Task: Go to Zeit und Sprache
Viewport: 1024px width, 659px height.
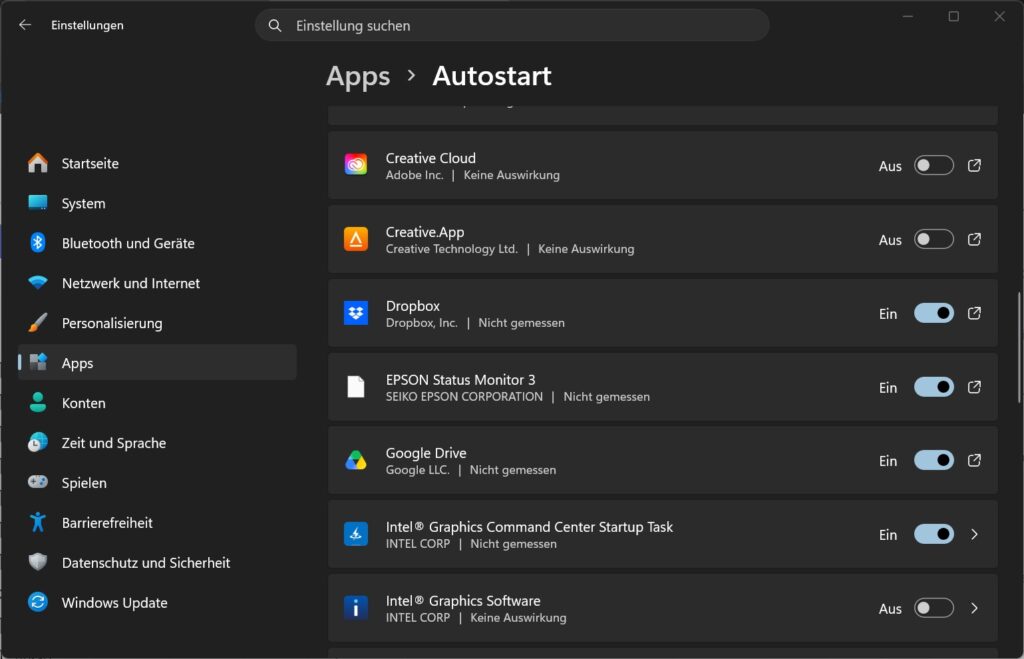Action: tap(157, 442)
